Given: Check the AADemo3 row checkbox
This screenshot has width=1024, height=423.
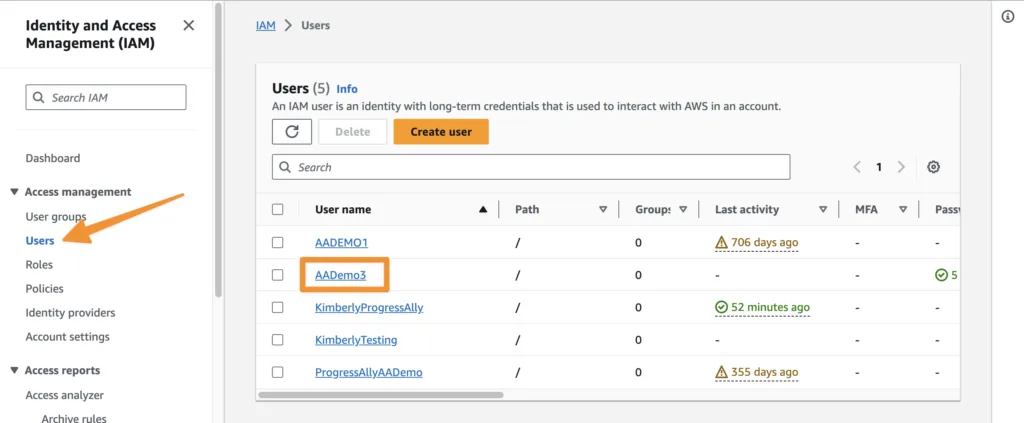Looking at the screenshot, I should pos(278,275).
